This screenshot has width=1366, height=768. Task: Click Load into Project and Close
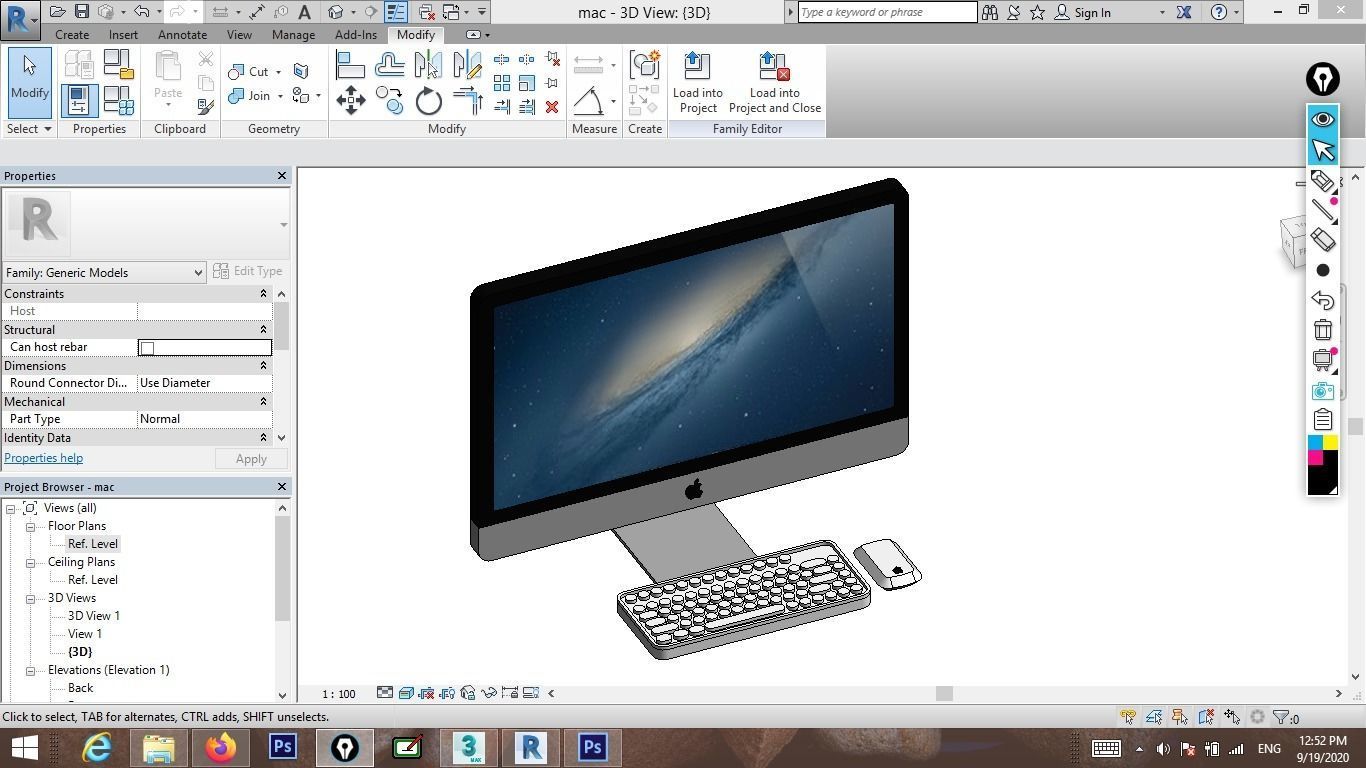pyautogui.click(x=776, y=82)
